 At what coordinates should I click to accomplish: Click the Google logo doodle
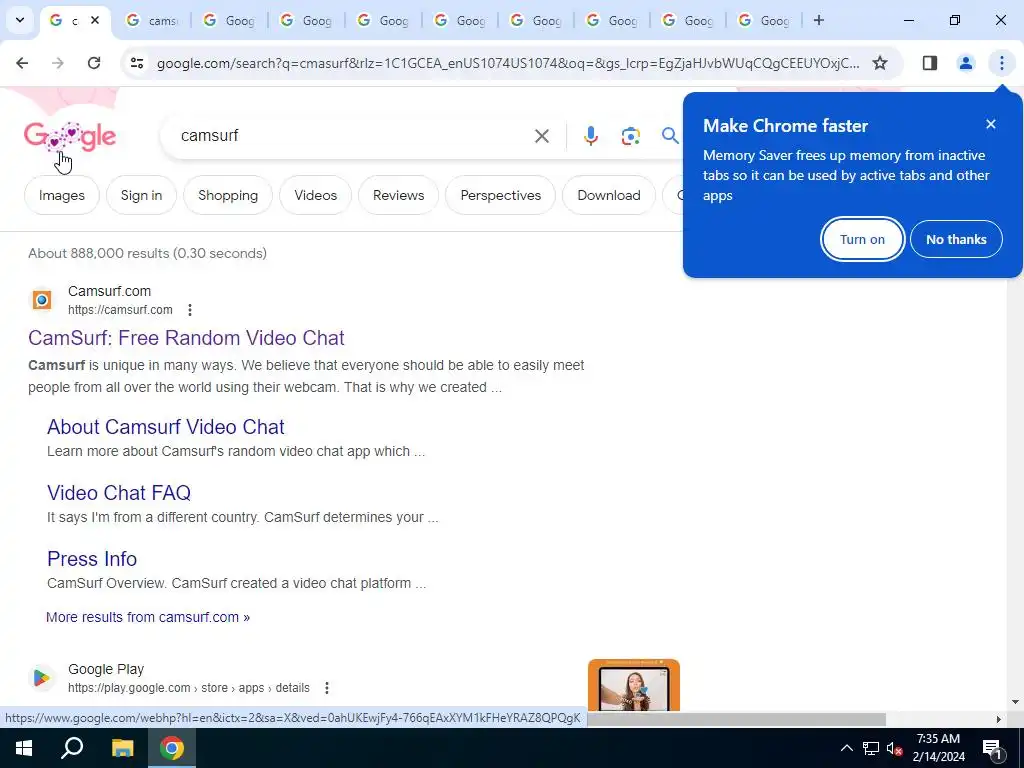click(70, 136)
